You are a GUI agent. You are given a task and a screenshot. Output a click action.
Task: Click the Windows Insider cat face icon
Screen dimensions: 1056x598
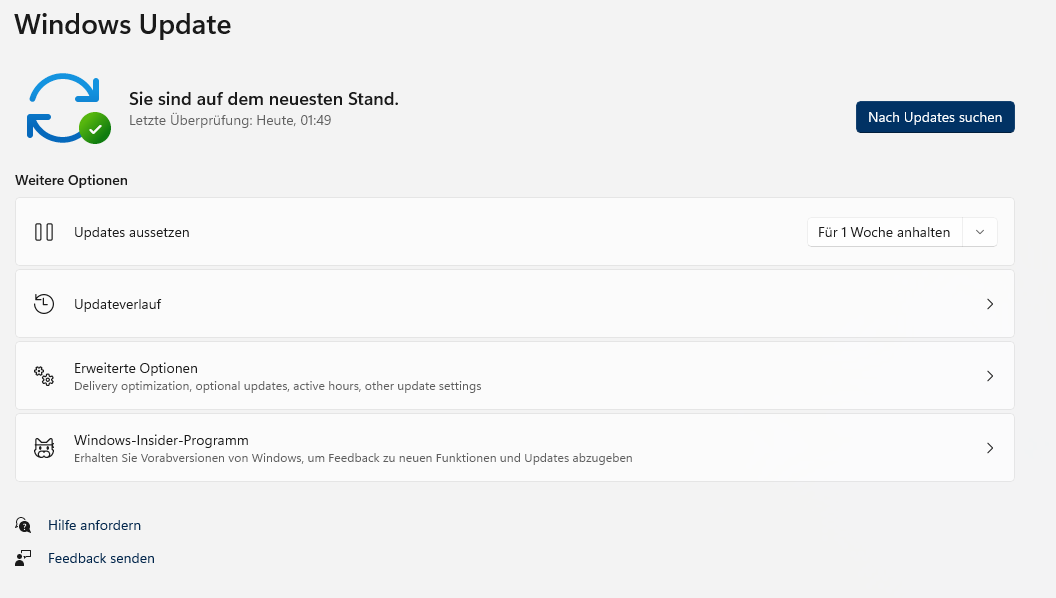(44, 448)
